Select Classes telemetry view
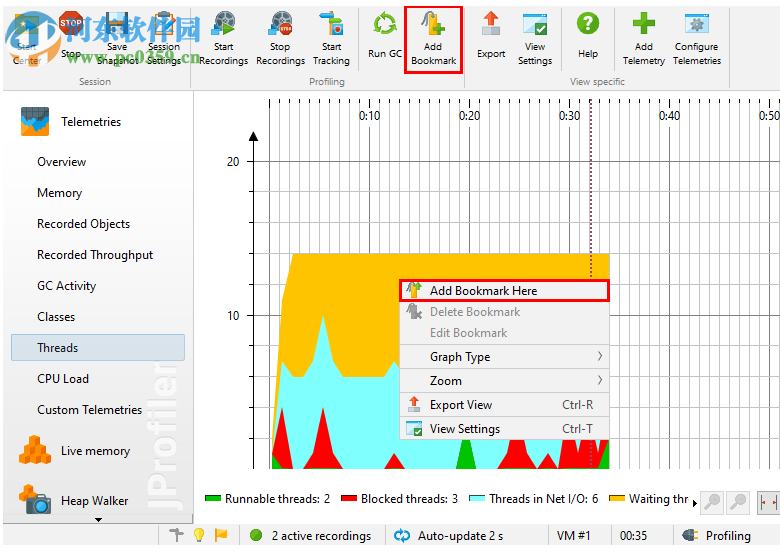Screen dimensions: 780x558 (56, 316)
